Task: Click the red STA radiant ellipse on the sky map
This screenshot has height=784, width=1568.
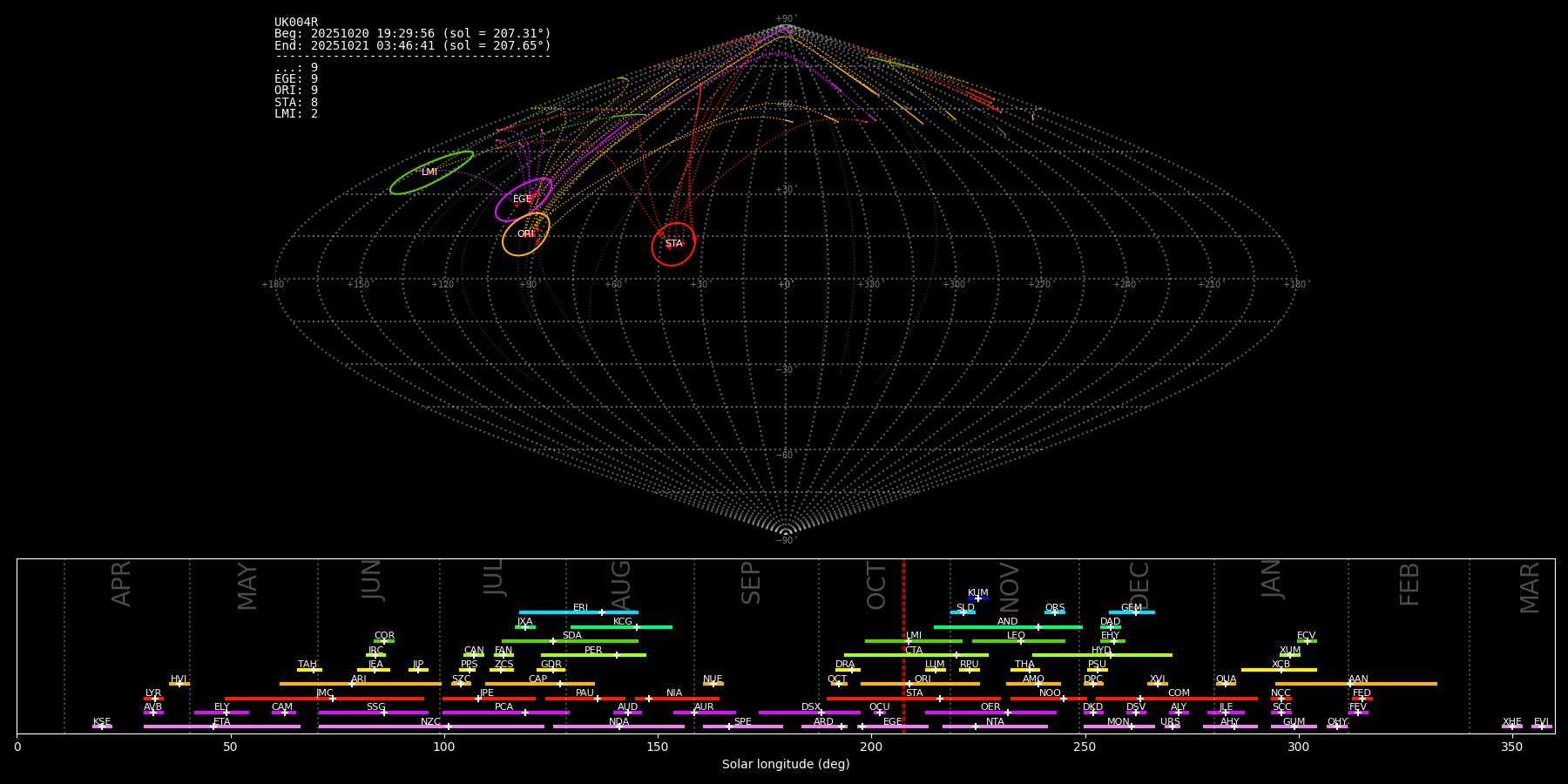Action: tap(673, 244)
